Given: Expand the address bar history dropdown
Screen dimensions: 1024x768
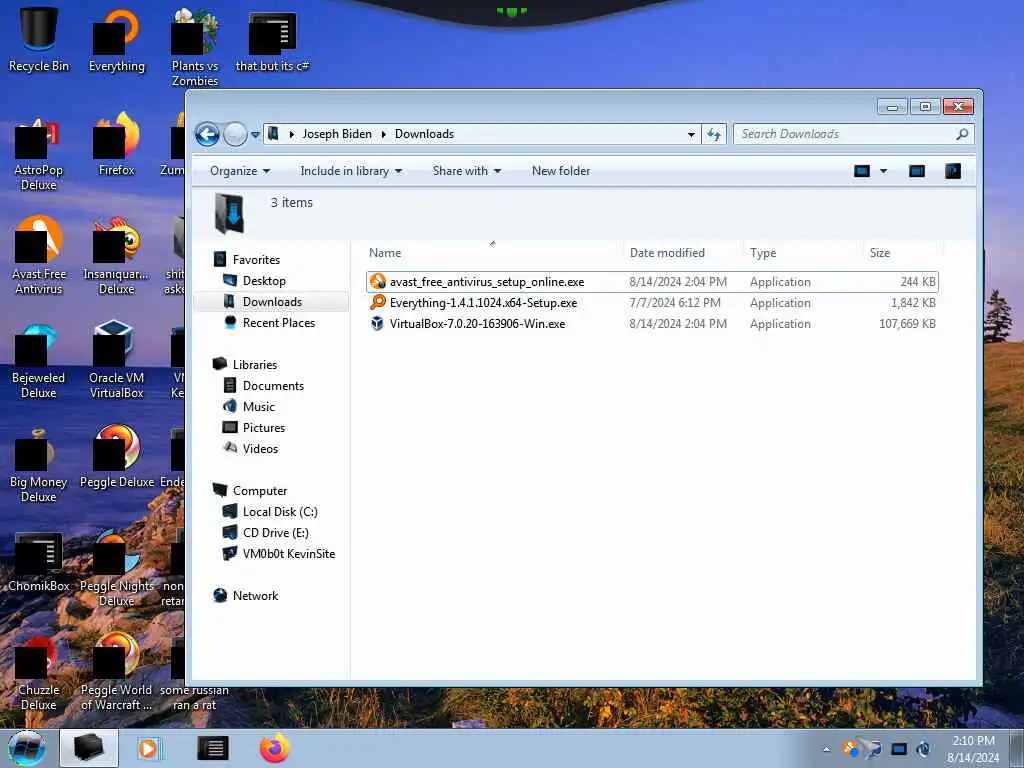Looking at the screenshot, I should (x=691, y=135).
